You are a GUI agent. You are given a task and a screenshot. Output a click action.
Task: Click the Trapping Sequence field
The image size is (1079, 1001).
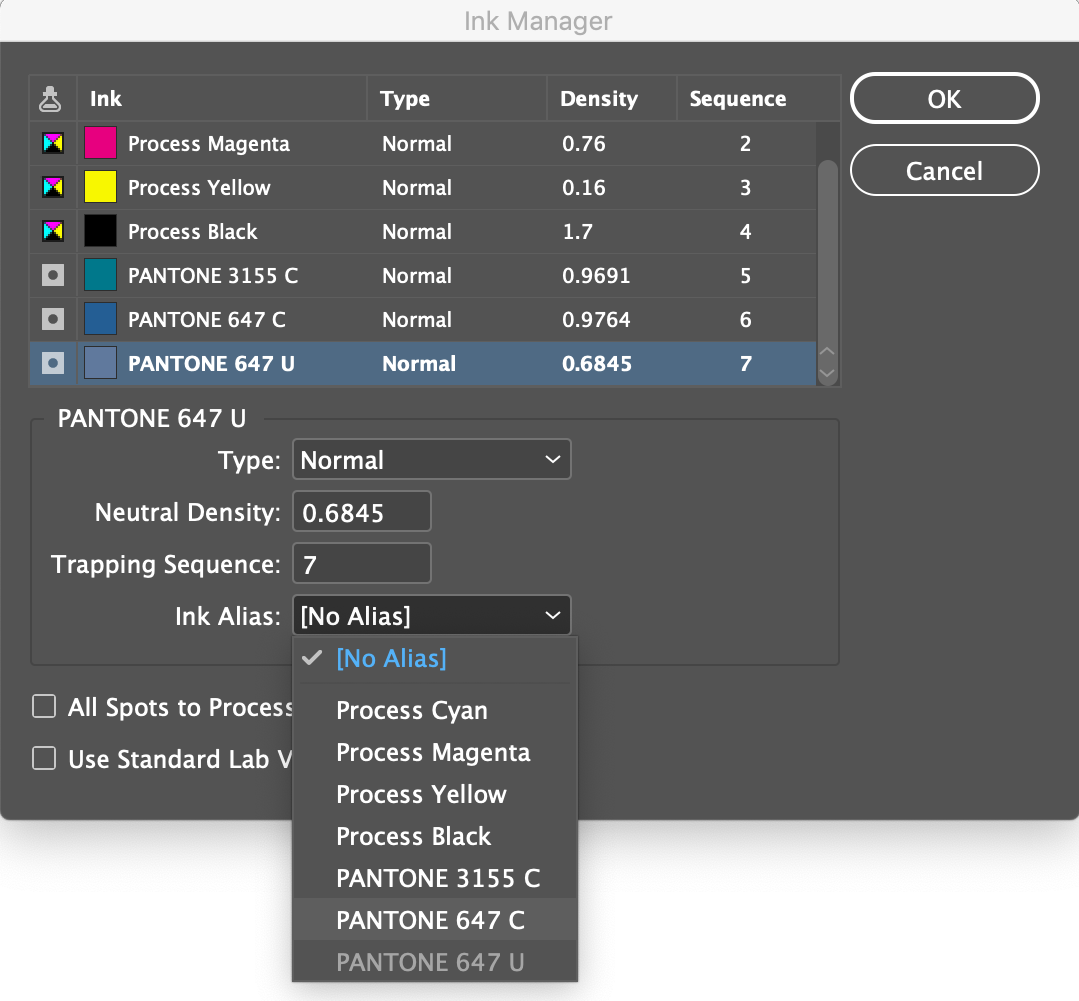point(362,563)
